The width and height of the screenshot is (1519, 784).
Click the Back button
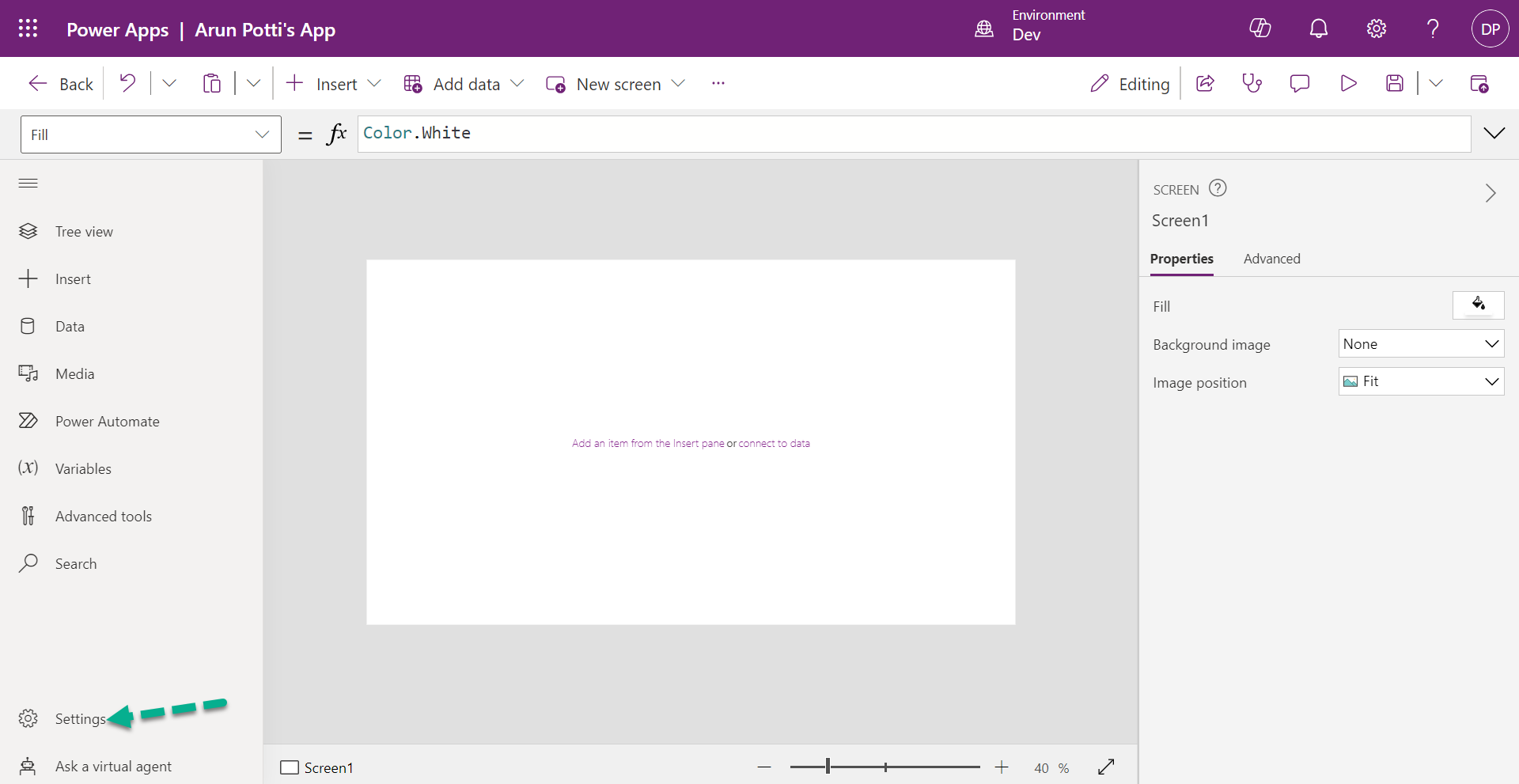59,83
